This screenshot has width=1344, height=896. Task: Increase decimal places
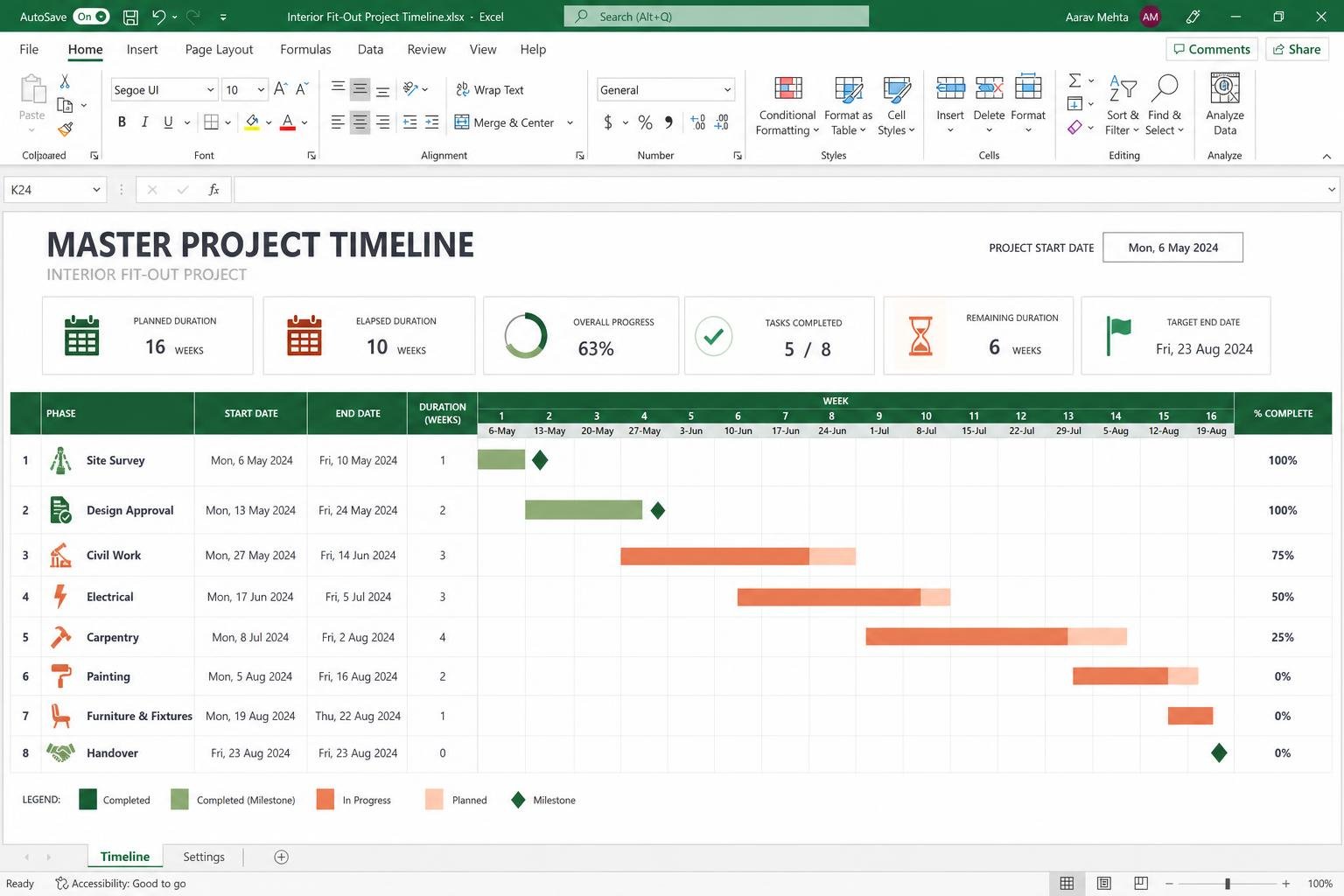697,122
